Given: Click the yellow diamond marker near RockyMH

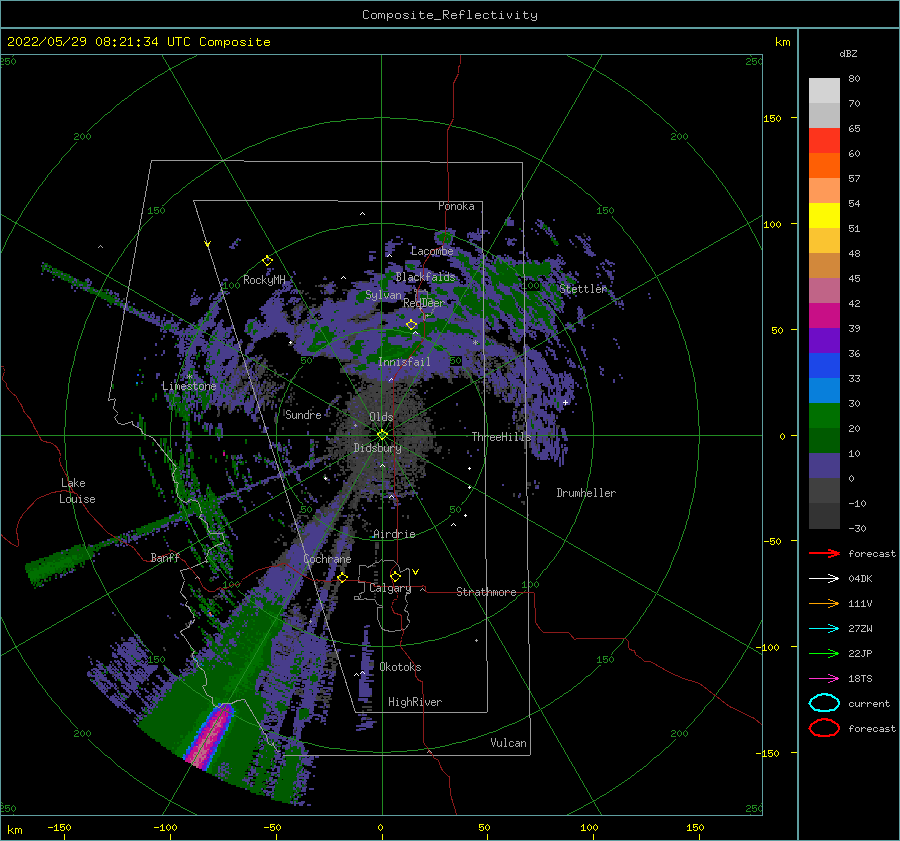Looking at the screenshot, I should coord(267,261).
